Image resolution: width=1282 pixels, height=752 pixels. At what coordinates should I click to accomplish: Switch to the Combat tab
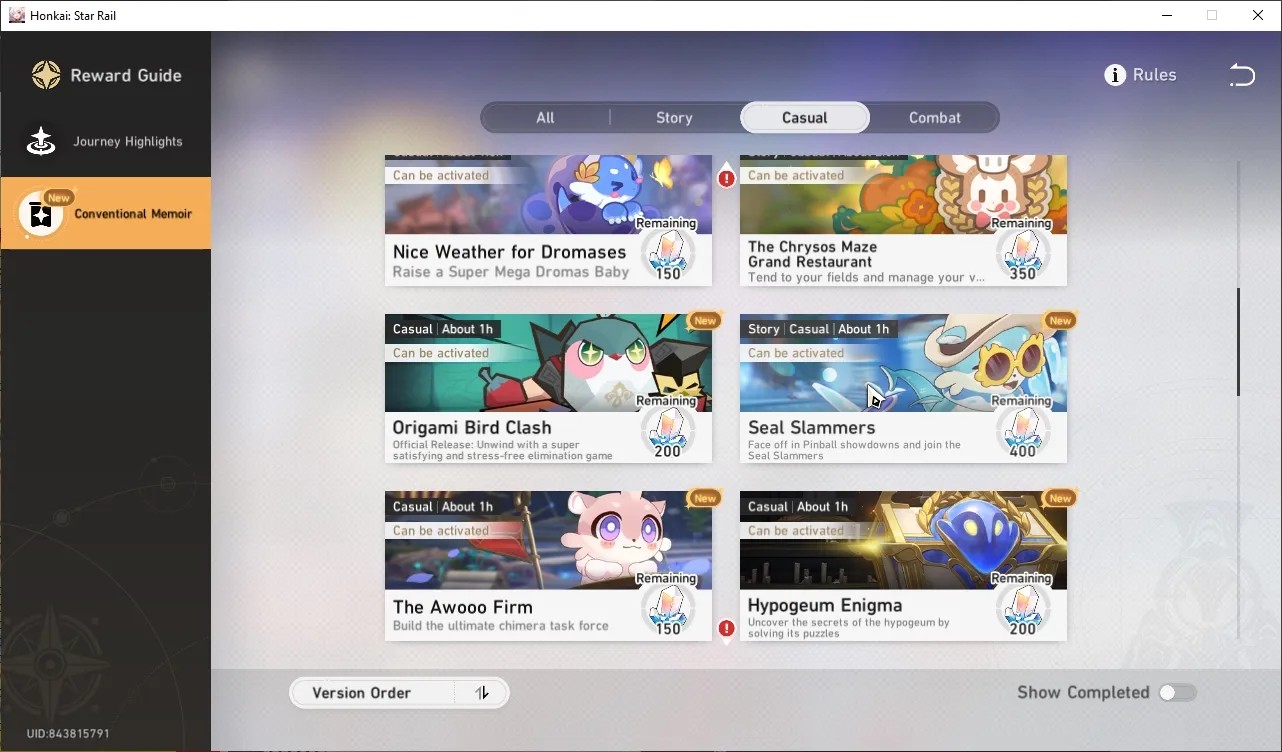[935, 118]
